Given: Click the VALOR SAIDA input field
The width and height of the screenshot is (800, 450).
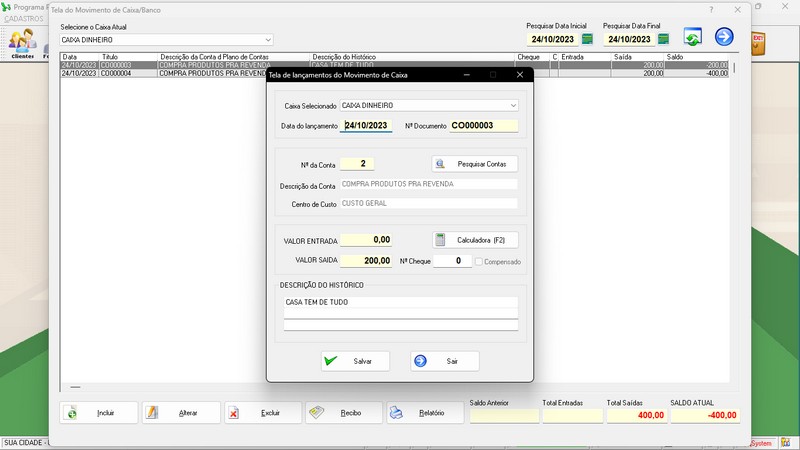Looking at the screenshot, I should 366,260.
